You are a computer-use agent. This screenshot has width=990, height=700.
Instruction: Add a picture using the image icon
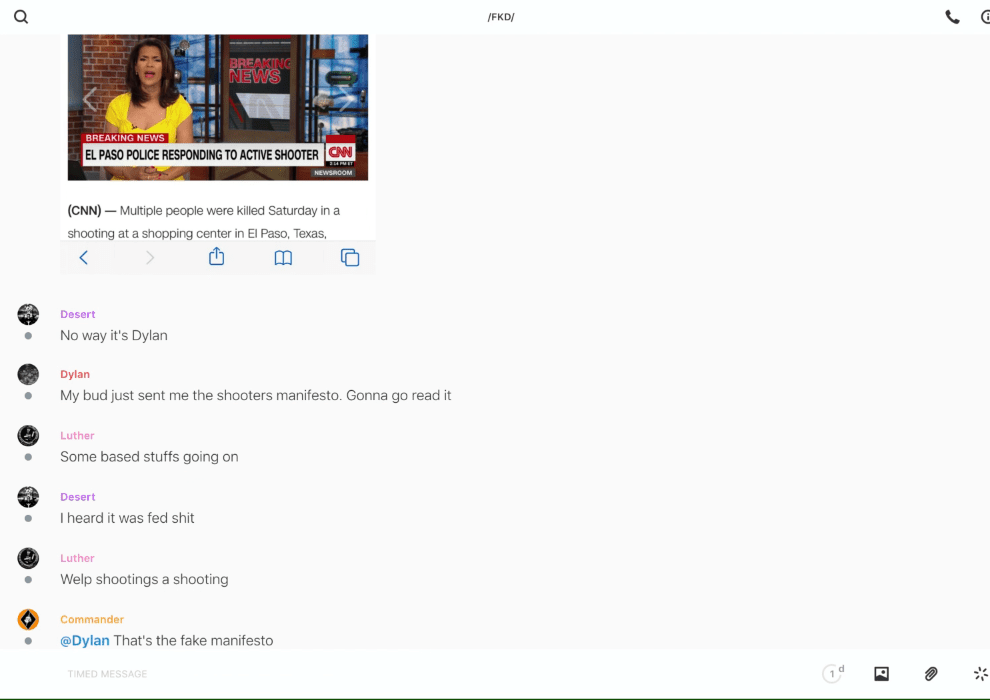(x=881, y=674)
